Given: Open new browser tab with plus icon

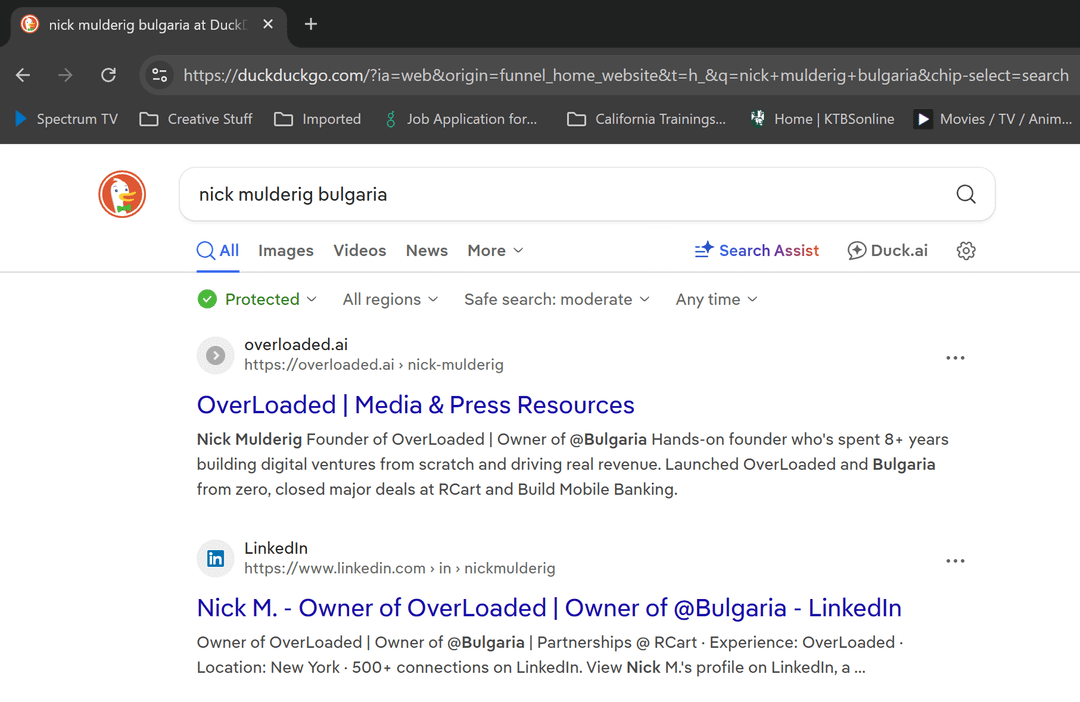Looking at the screenshot, I should click(x=311, y=24).
